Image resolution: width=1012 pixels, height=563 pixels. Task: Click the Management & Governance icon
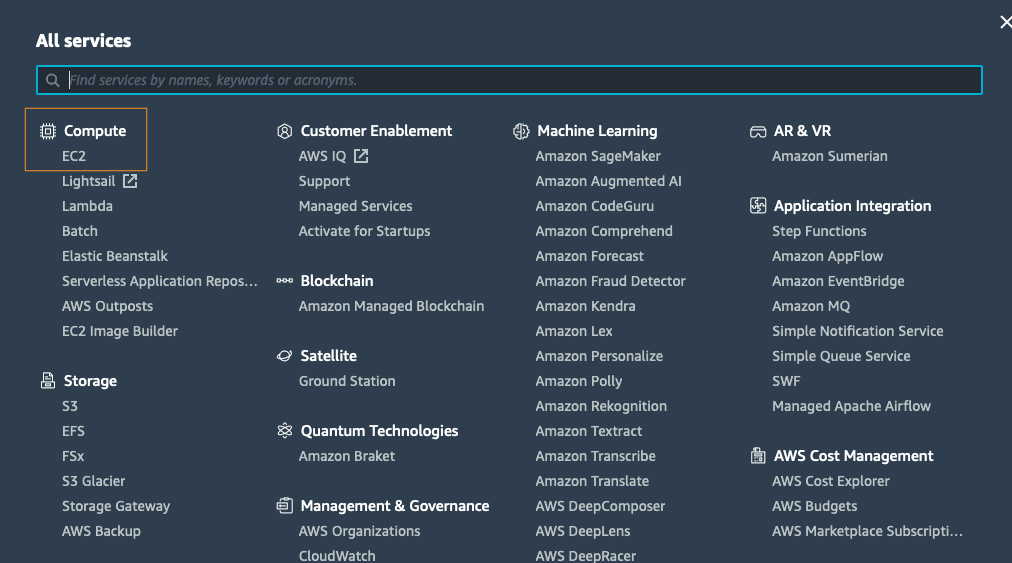(284, 506)
